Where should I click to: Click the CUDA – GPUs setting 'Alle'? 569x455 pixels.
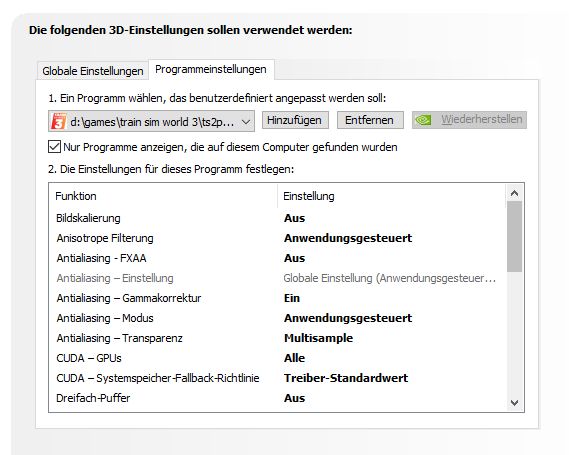pyautogui.click(x=294, y=358)
